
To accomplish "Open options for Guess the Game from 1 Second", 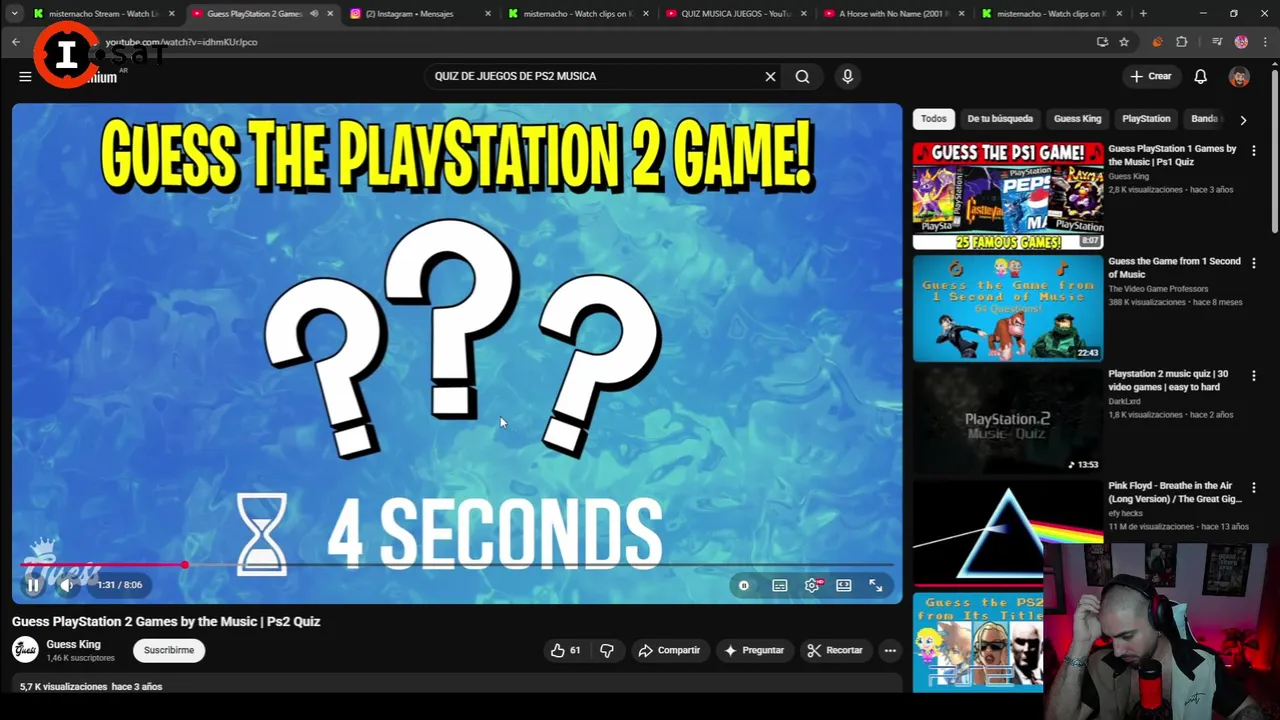I will (1254, 263).
